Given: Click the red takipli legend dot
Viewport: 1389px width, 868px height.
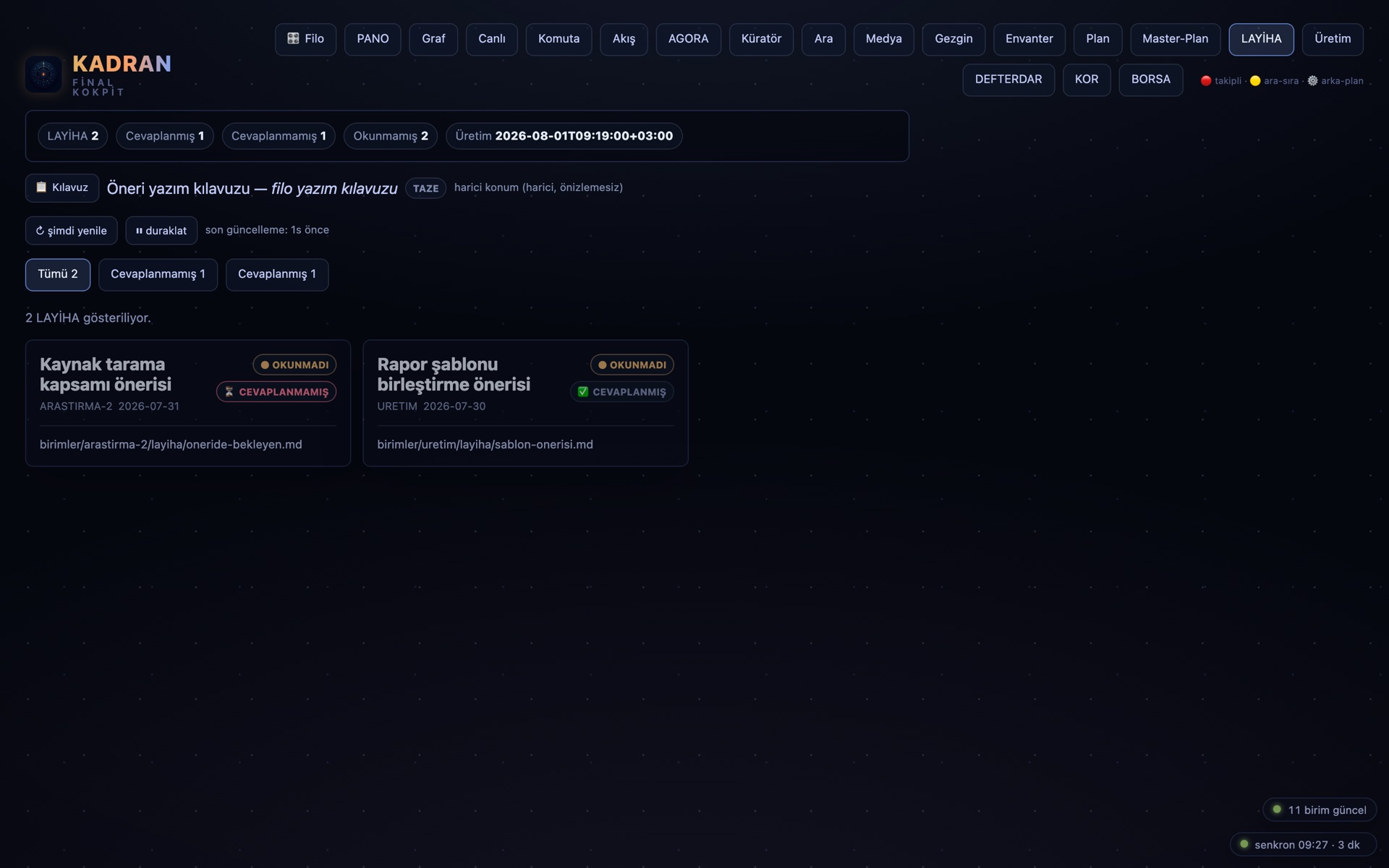Looking at the screenshot, I should pyautogui.click(x=1206, y=81).
